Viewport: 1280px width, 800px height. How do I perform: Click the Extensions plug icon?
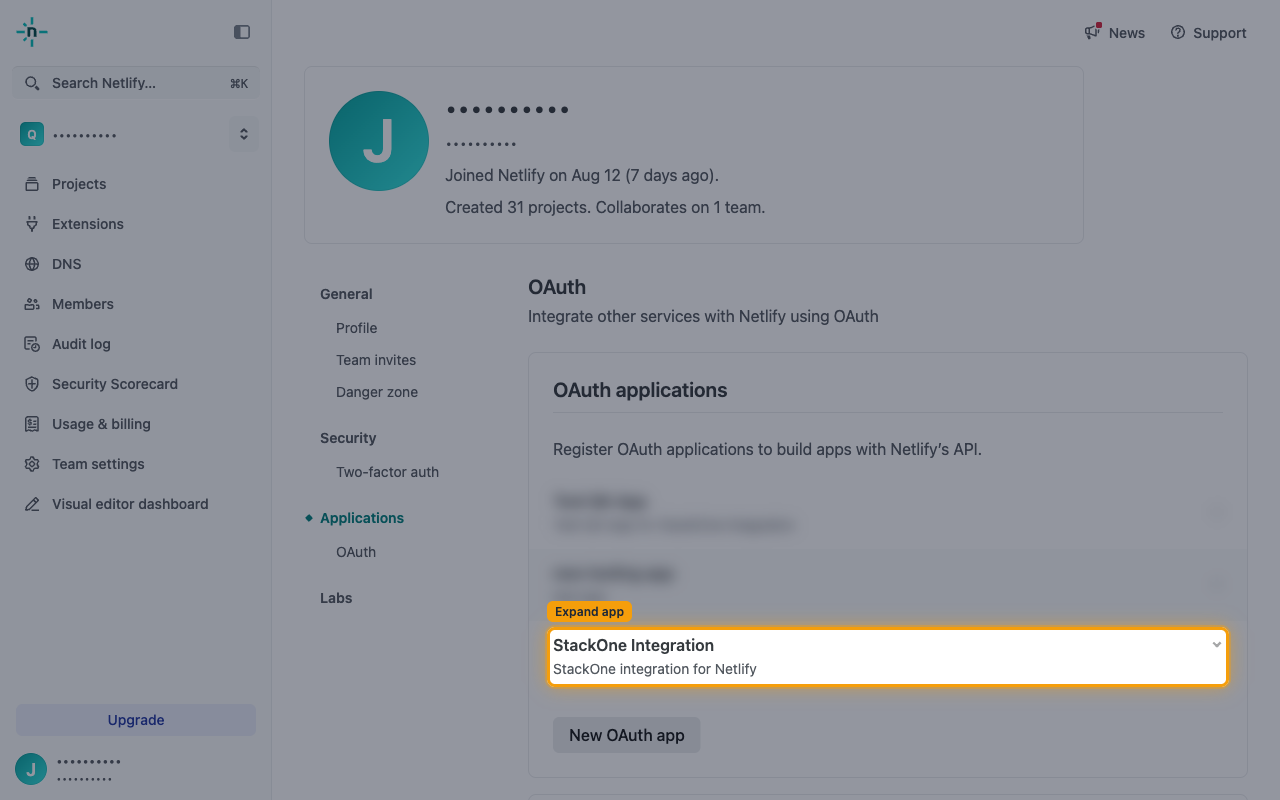pyautogui.click(x=32, y=224)
